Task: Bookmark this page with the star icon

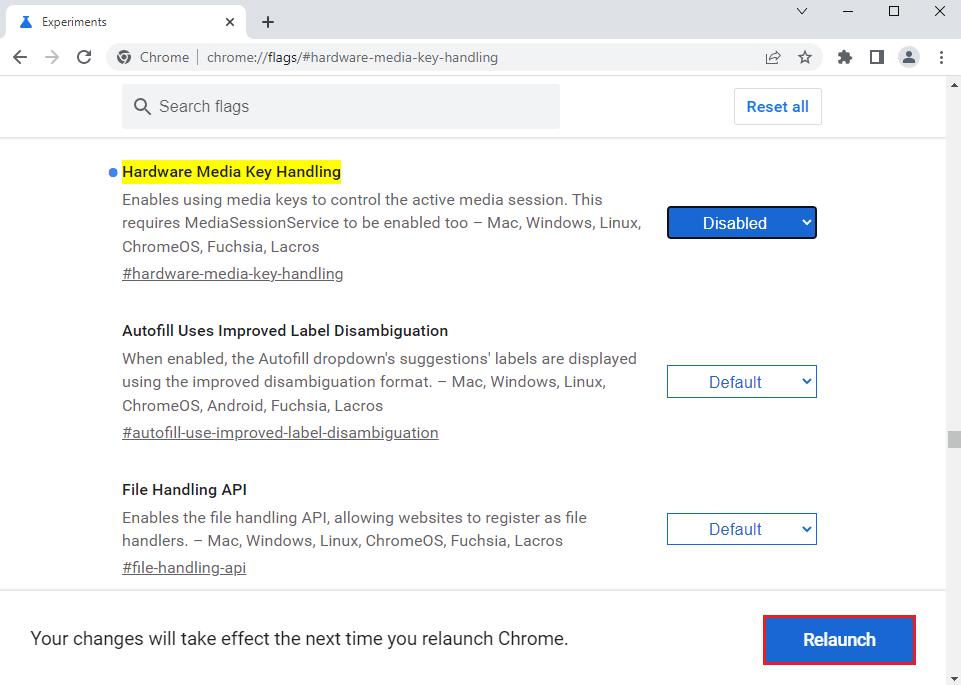Action: coord(805,57)
